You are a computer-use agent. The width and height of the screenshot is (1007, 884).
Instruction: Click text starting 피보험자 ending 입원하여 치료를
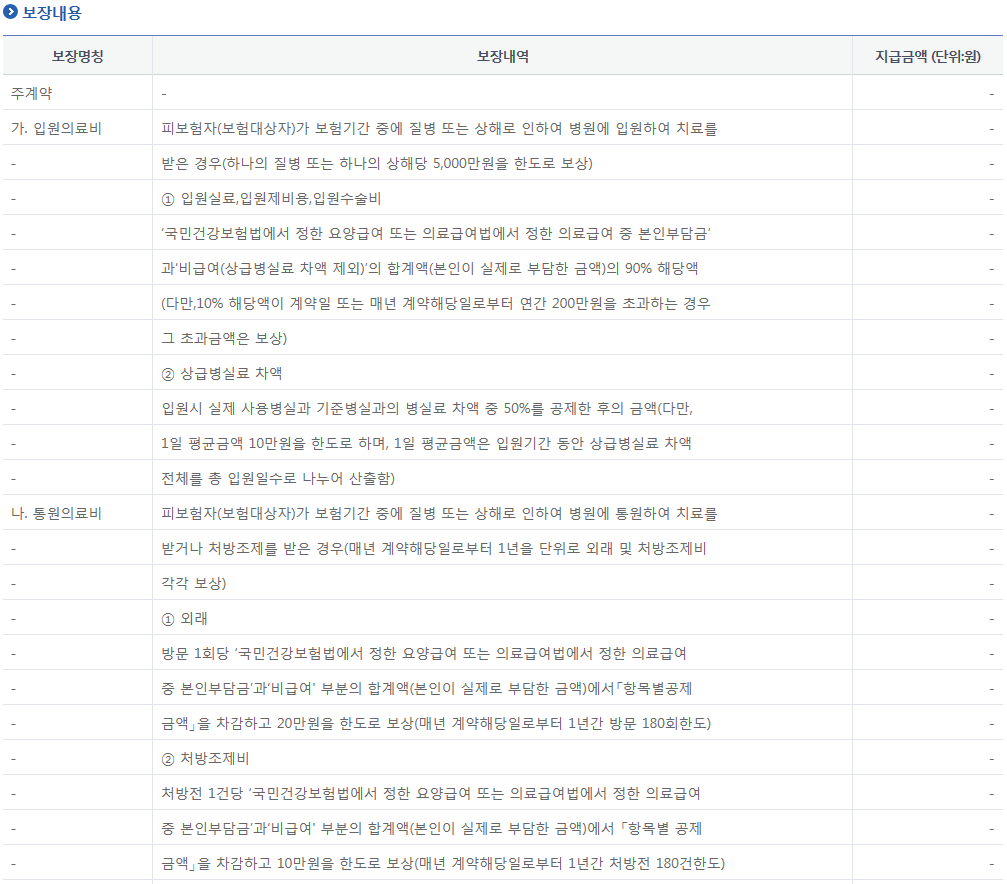click(x=439, y=128)
